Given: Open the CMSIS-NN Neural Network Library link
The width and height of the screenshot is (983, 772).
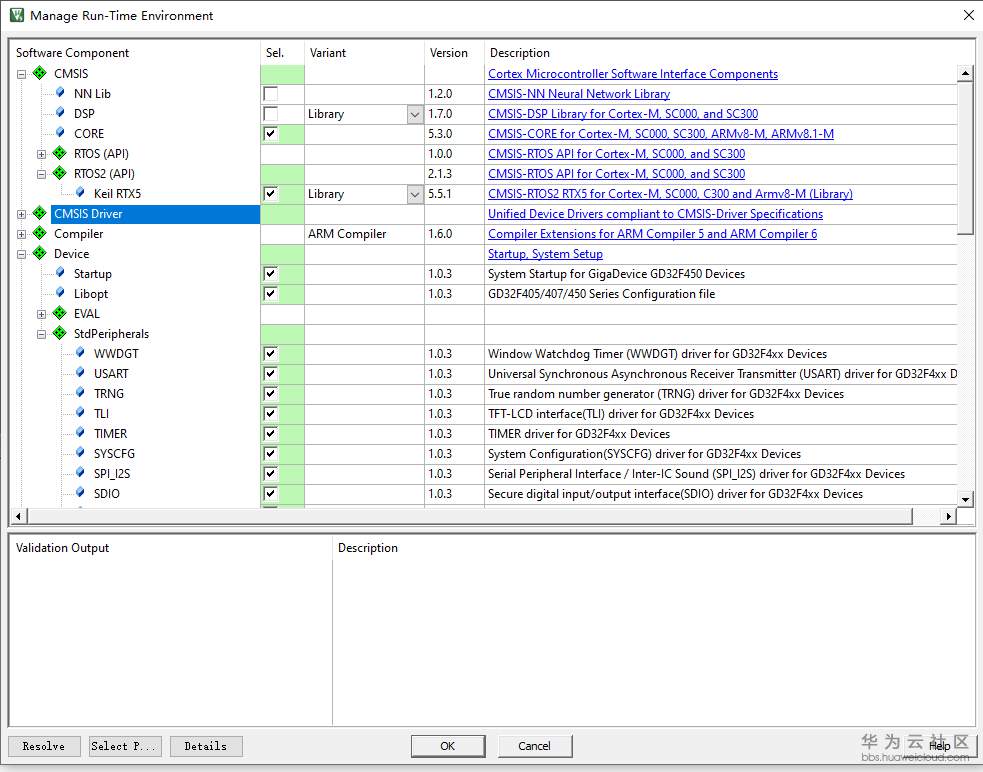Looking at the screenshot, I should (579, 93).
